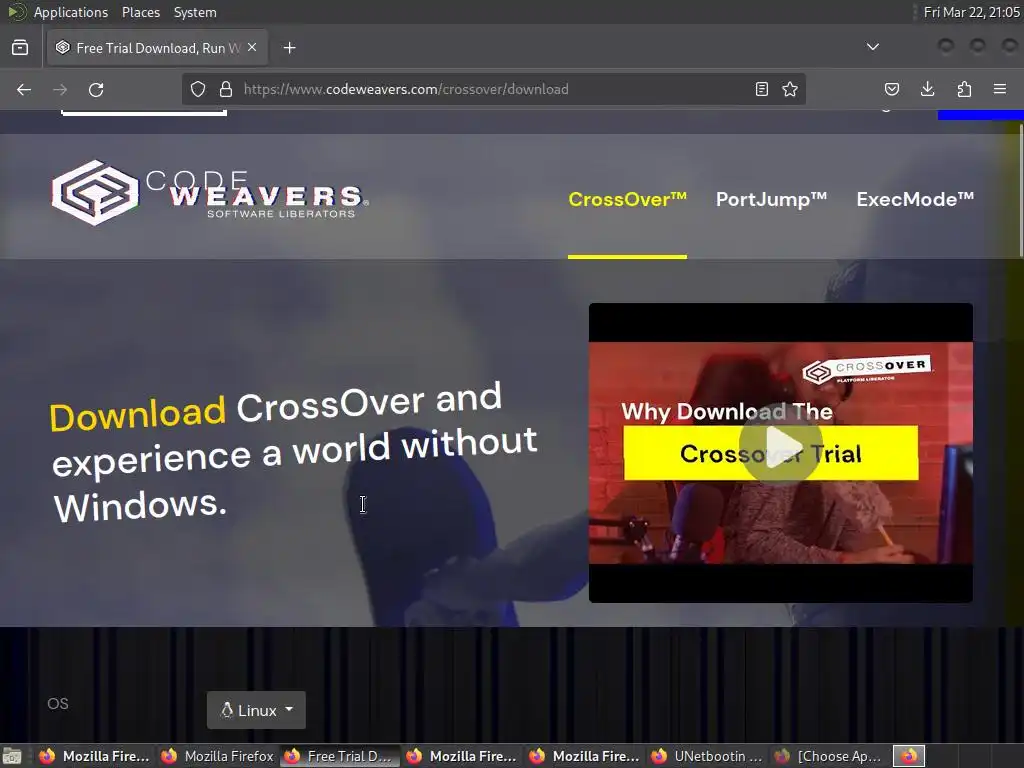This screenshot has height=768, width=1024.
Task: Expand the list all tabs chevron
Action: [872, 47]
